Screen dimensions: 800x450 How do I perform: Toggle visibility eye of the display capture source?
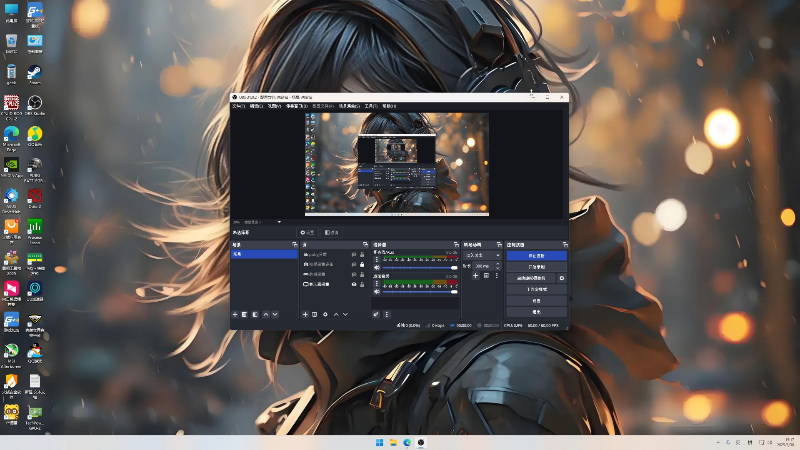coord(354,284)
